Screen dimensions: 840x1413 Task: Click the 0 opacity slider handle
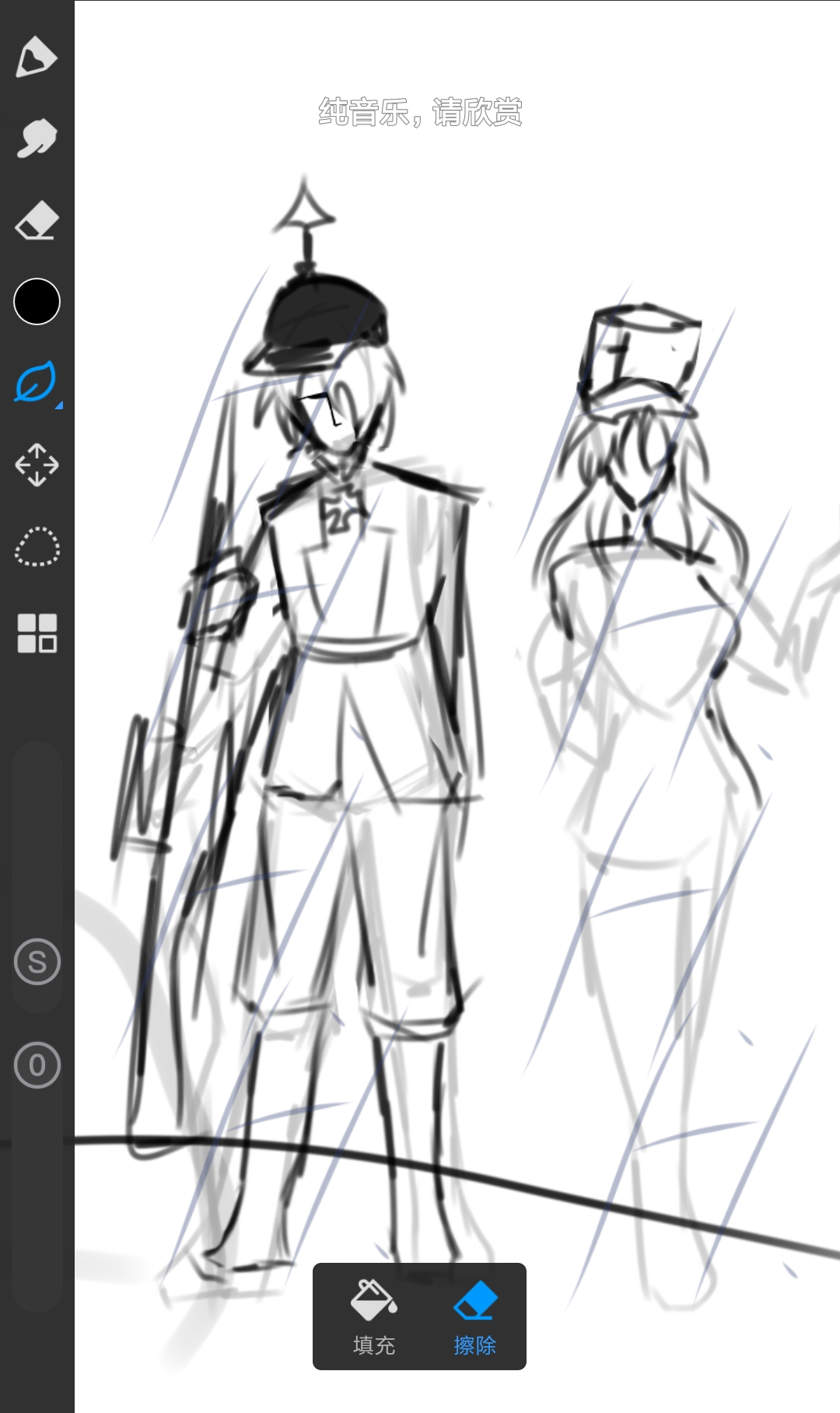[x=37, y=1065]
